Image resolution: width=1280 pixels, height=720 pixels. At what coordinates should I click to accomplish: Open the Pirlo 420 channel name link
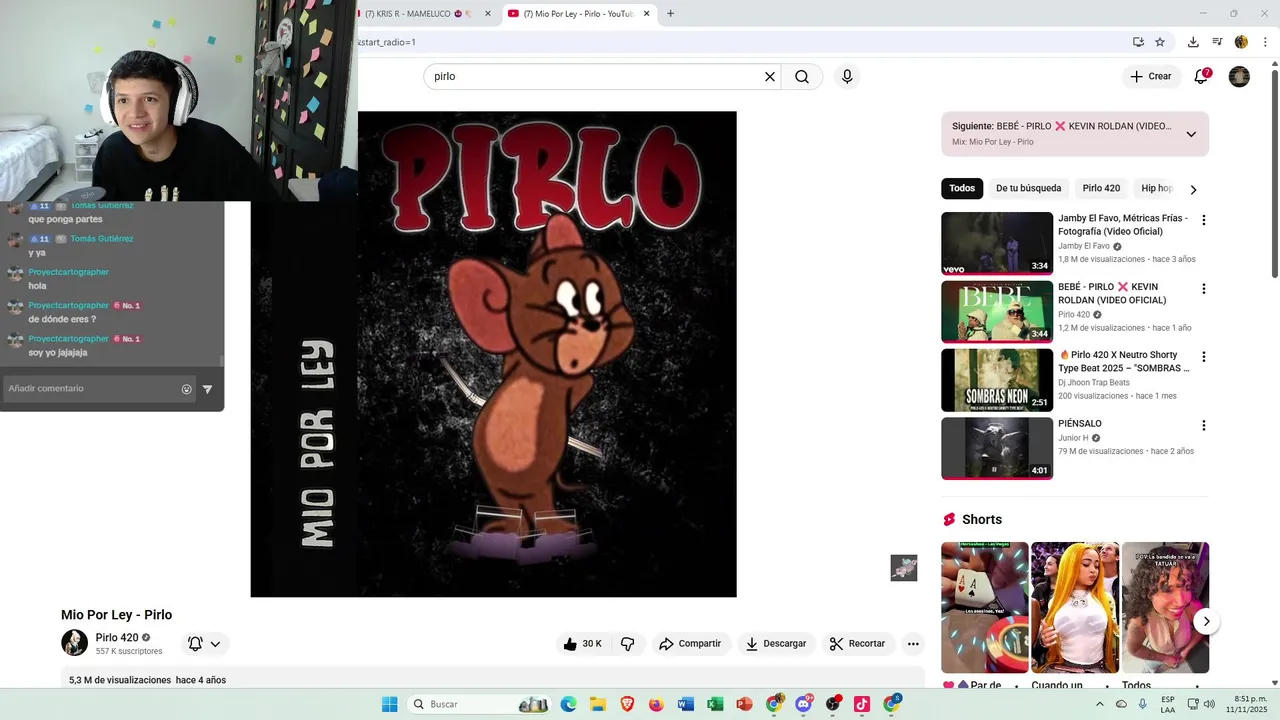[x=117, y=638]
